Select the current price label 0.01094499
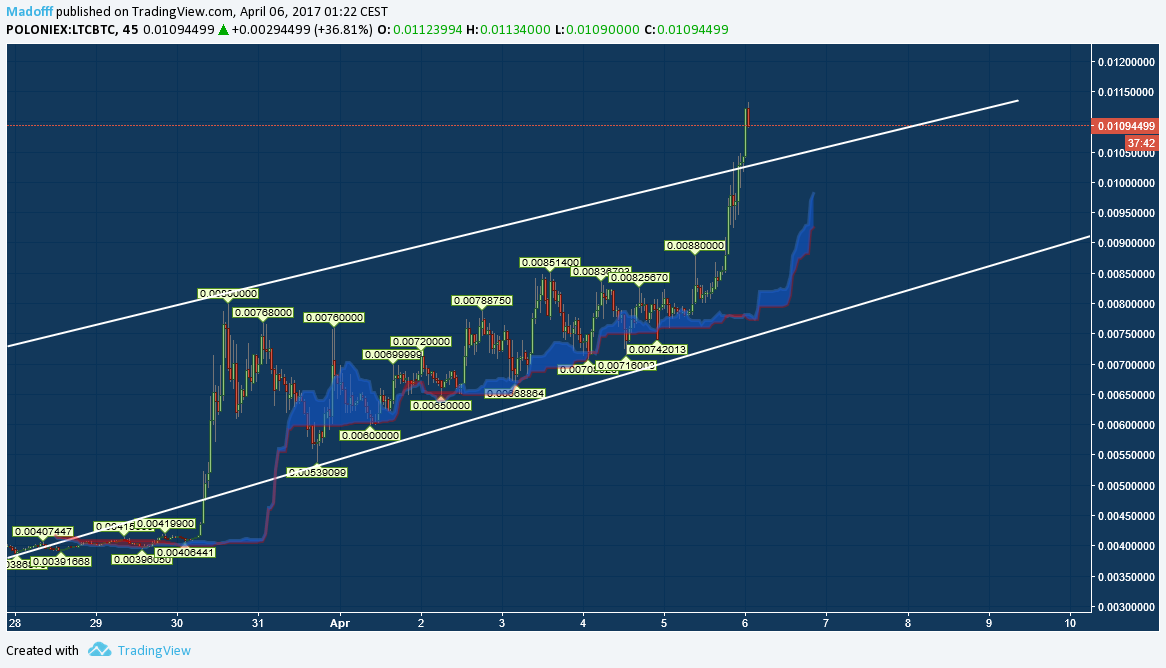The width and height of the screenshot is (1166, 668). pos(1127,126)
